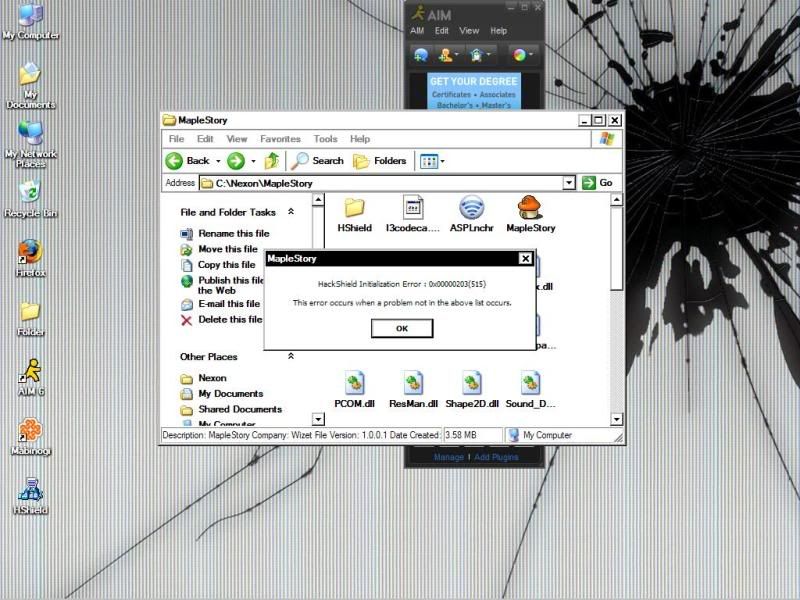800x600 pixels.
Task: Click the Manage link in AIM window
Action: [448, 457]
